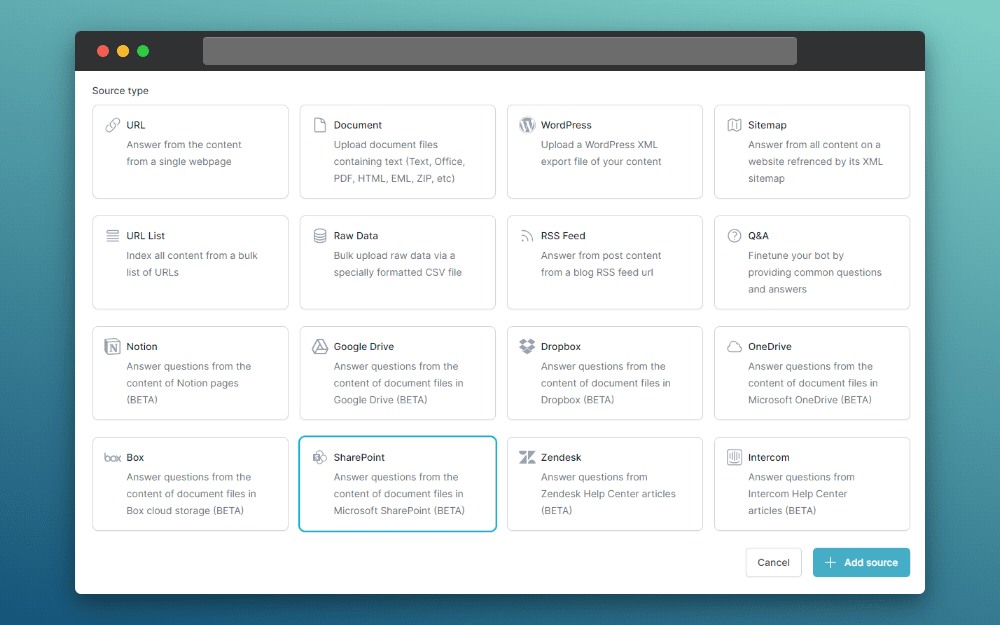Click the URL link chain icon
This screenshot has width=1000, height=625.
pos(112,125)
